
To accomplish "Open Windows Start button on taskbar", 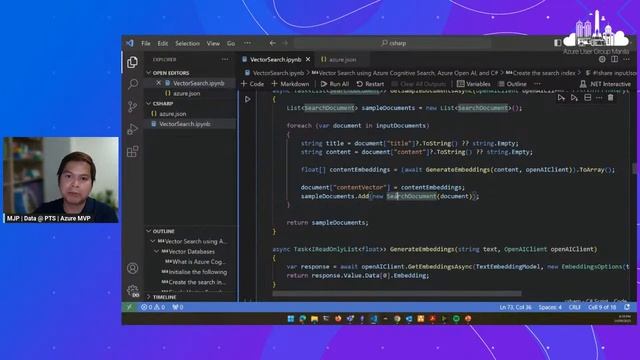I will 291,319.
